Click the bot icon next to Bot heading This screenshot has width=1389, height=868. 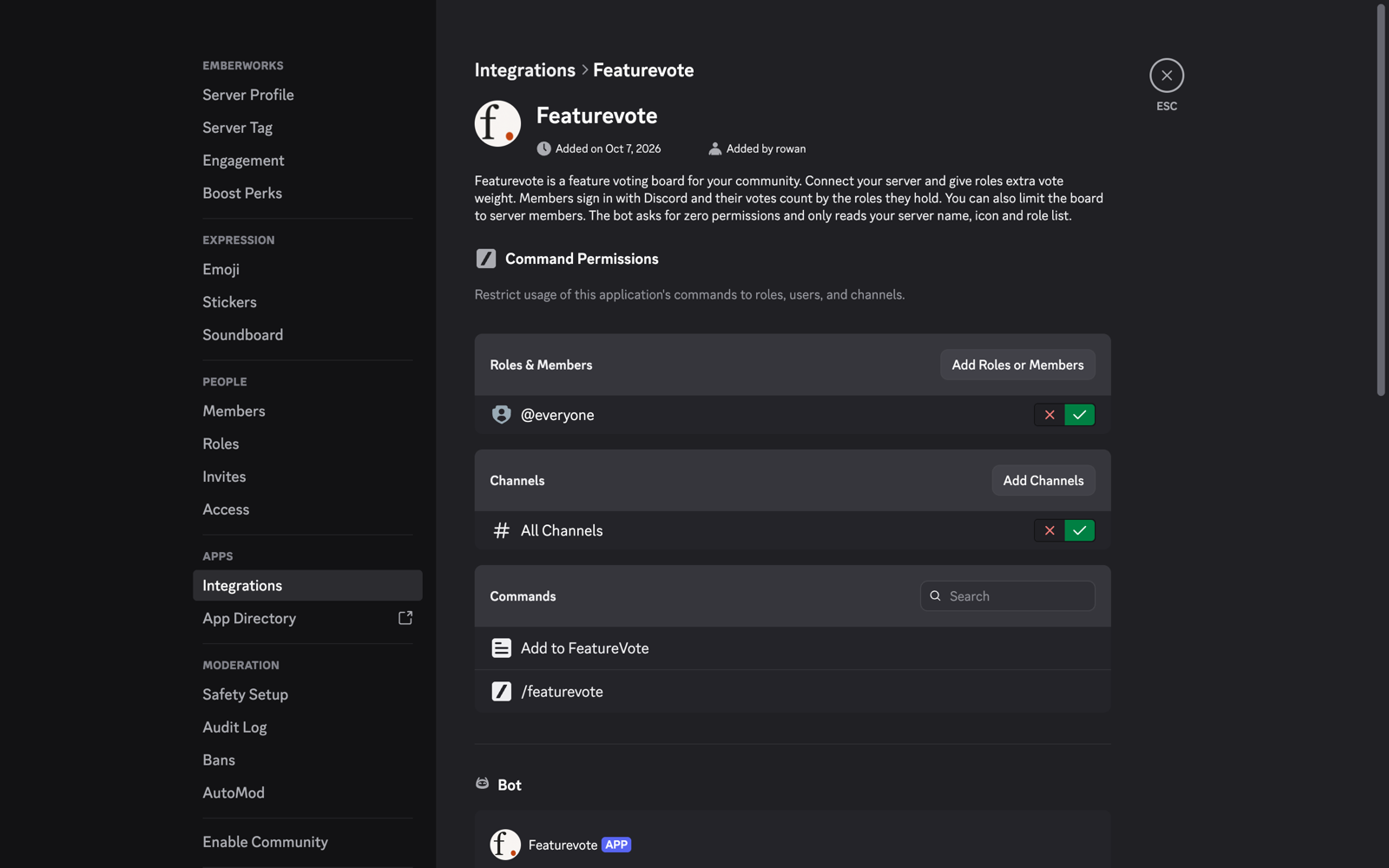[482, 784]
